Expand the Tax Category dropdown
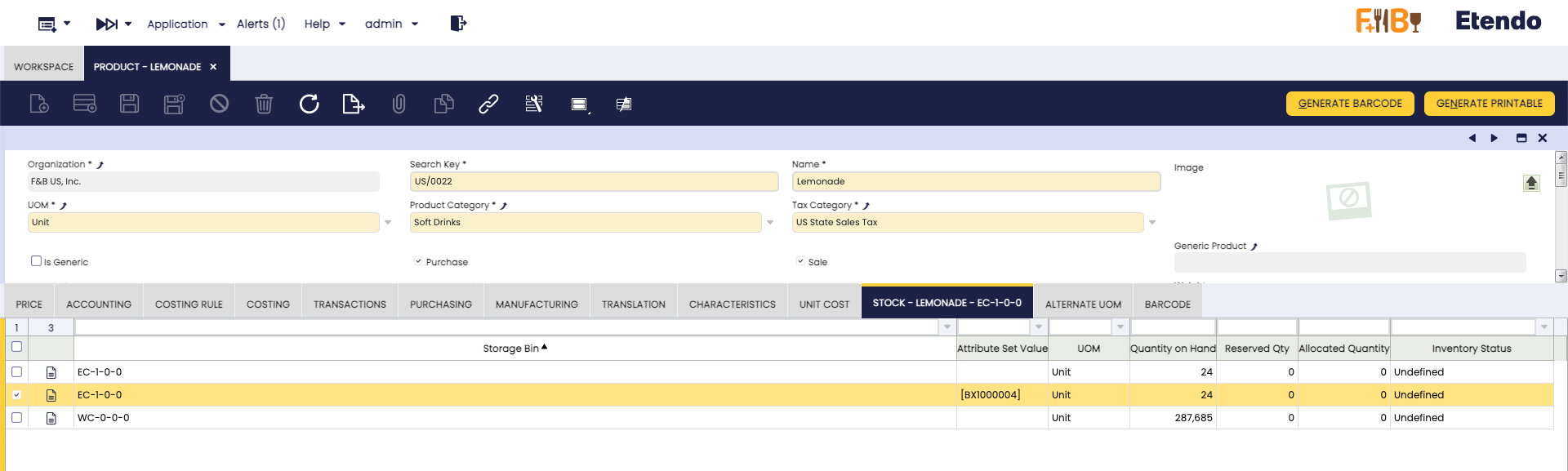Screen dimensions: 1568x471 coord(1152,222)
